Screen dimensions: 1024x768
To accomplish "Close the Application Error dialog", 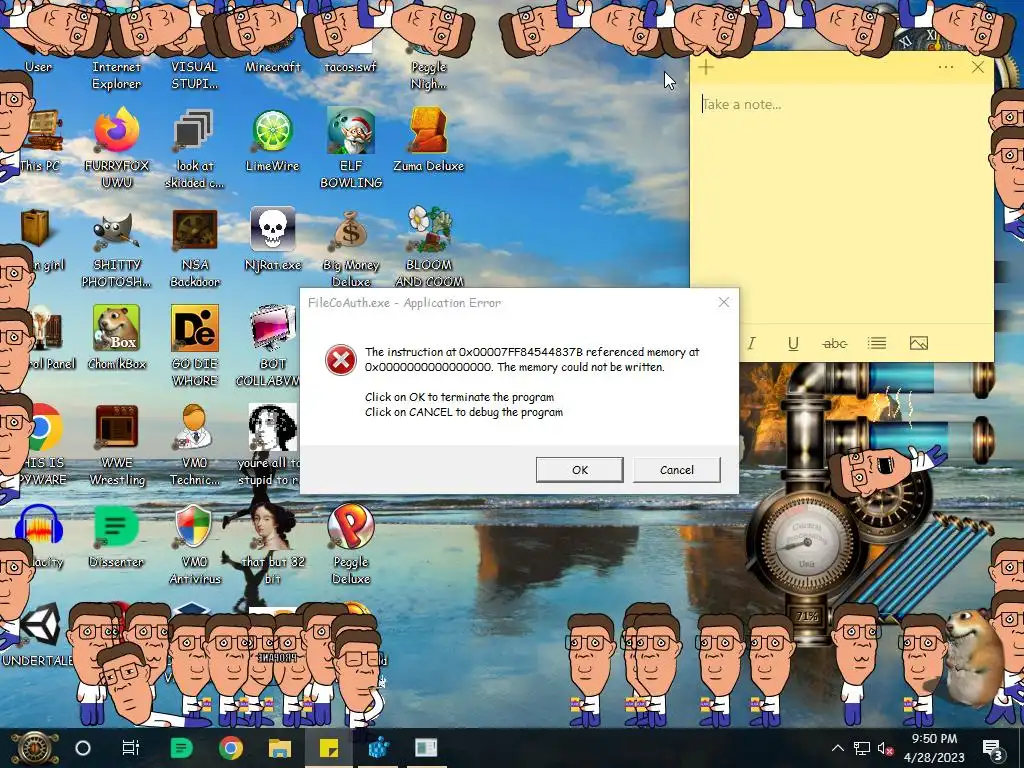I will point(724,302).
